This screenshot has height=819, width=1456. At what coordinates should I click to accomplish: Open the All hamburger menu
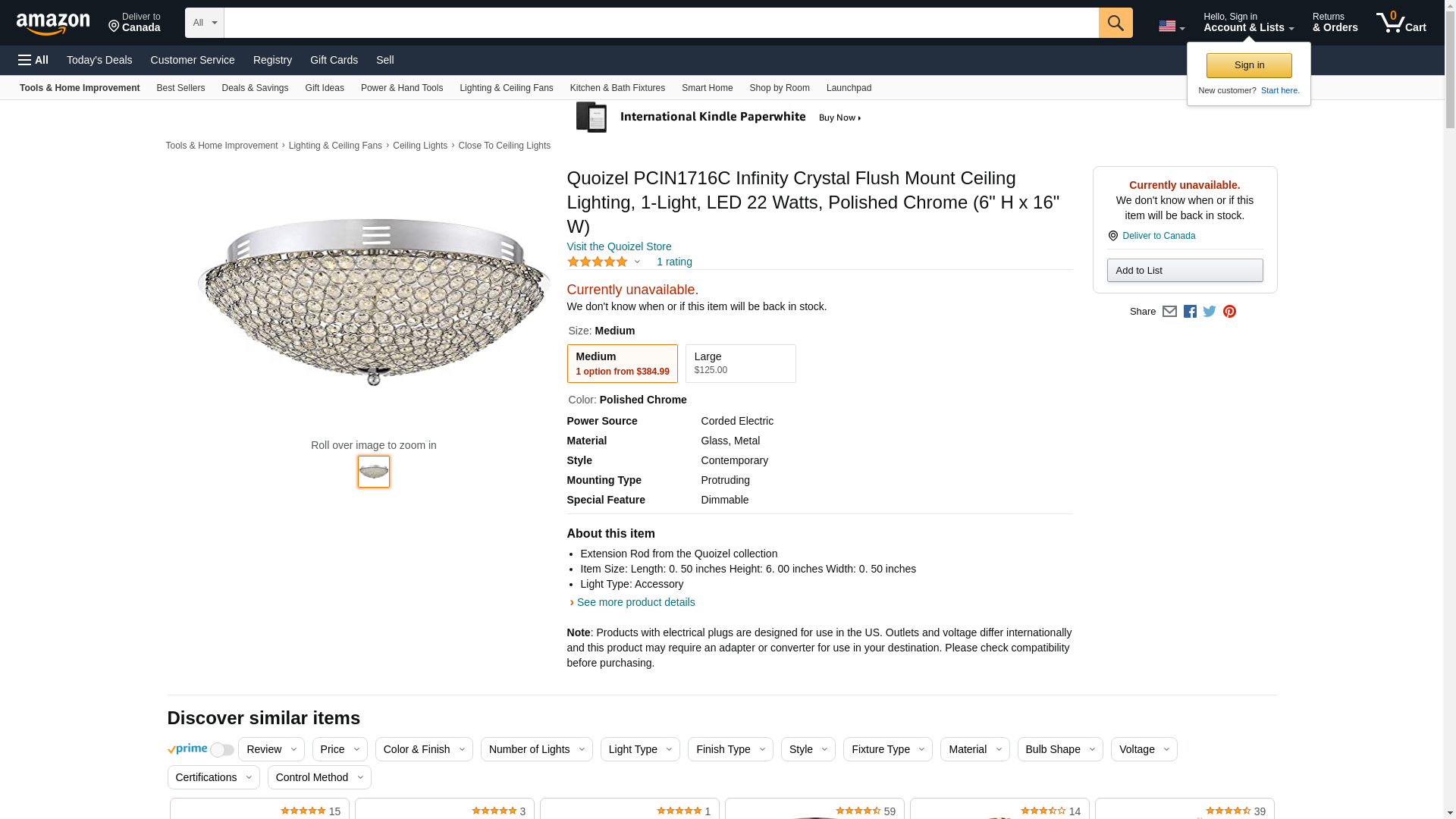[33, 60]
